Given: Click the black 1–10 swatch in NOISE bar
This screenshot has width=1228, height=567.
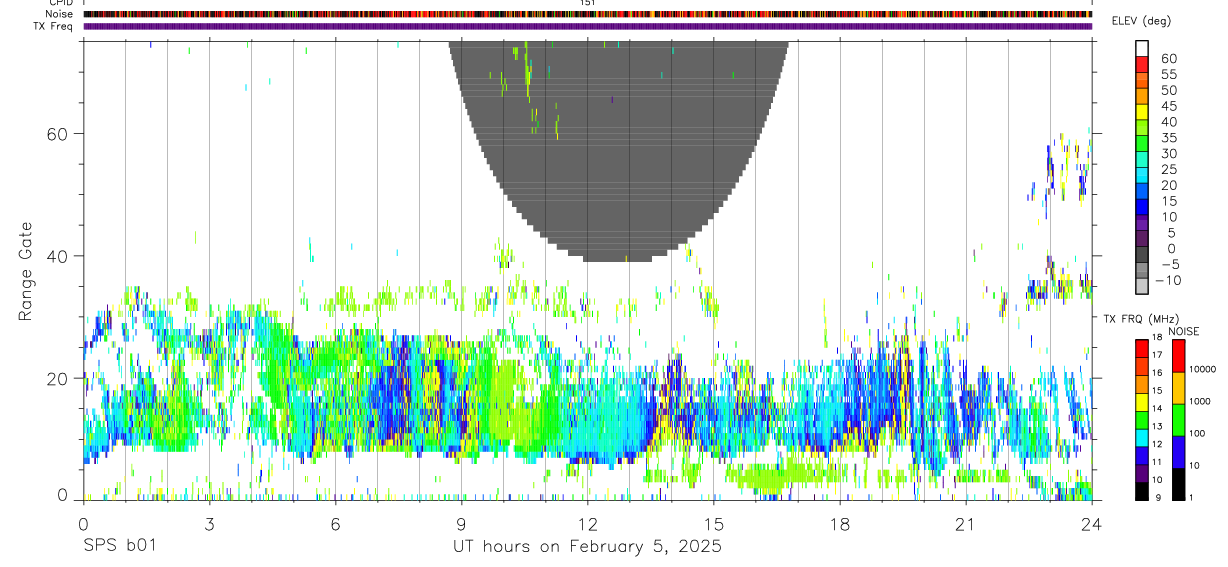Looking at the screenshot, I should [x=1178, y=483].
